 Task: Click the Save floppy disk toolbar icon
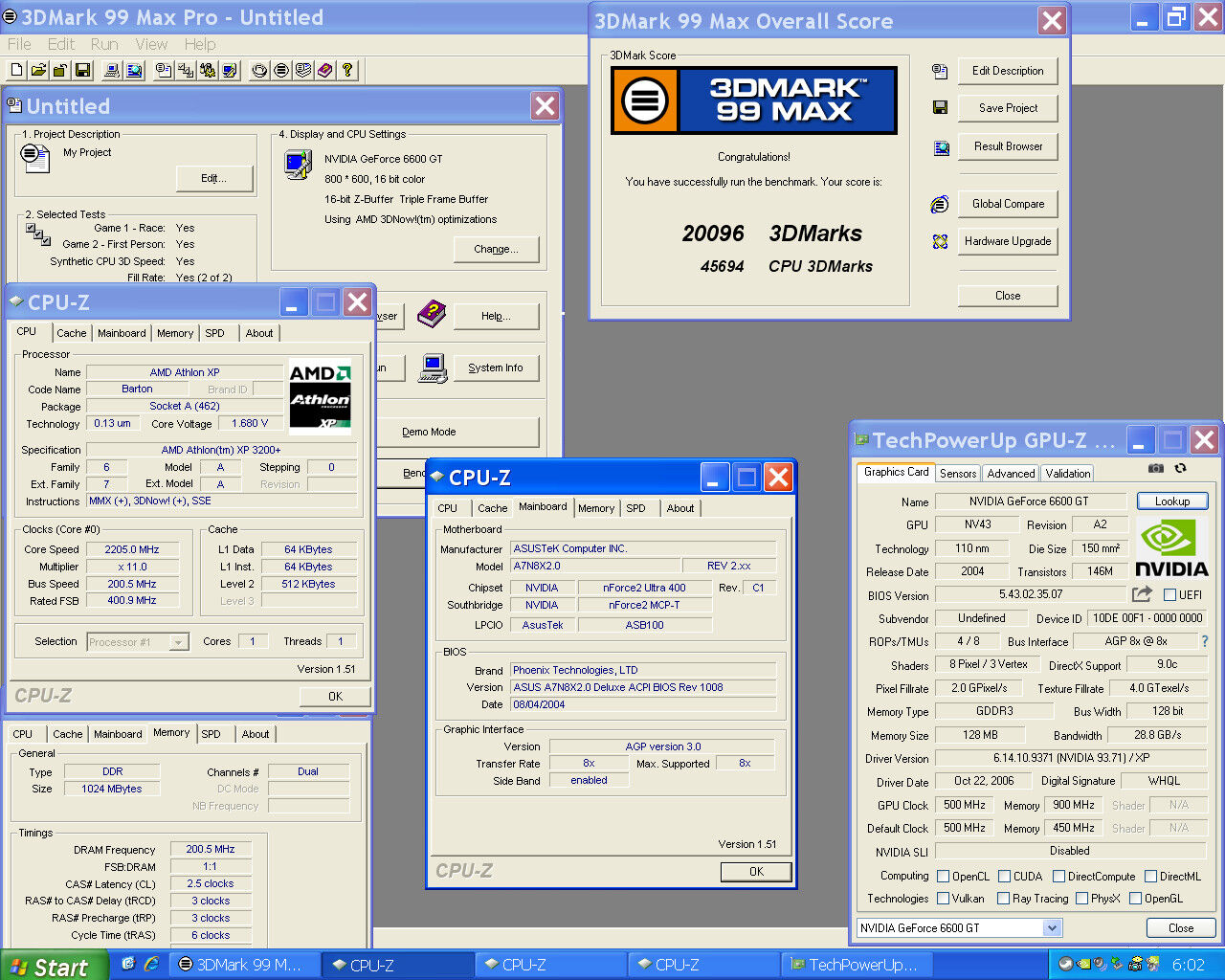tap(82, 70)
